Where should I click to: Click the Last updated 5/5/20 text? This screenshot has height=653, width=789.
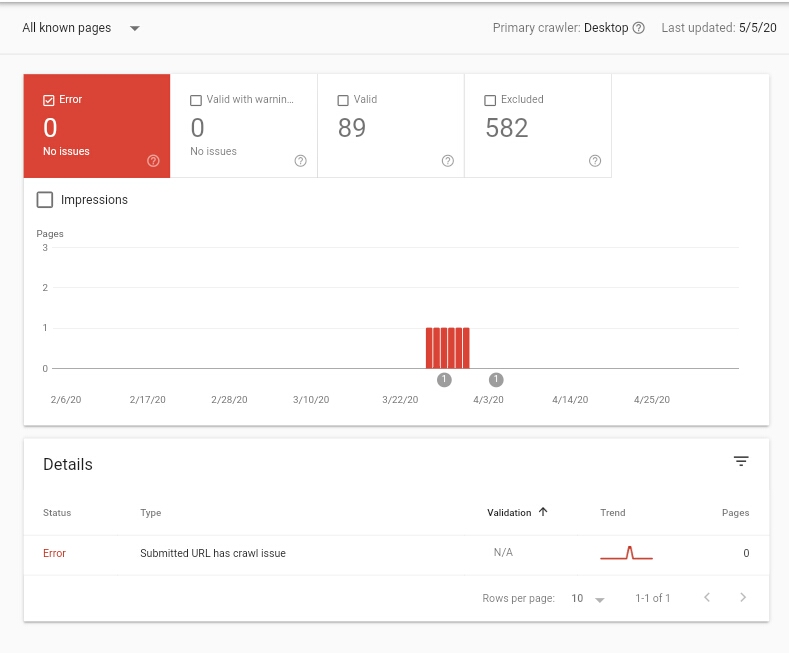719,28
